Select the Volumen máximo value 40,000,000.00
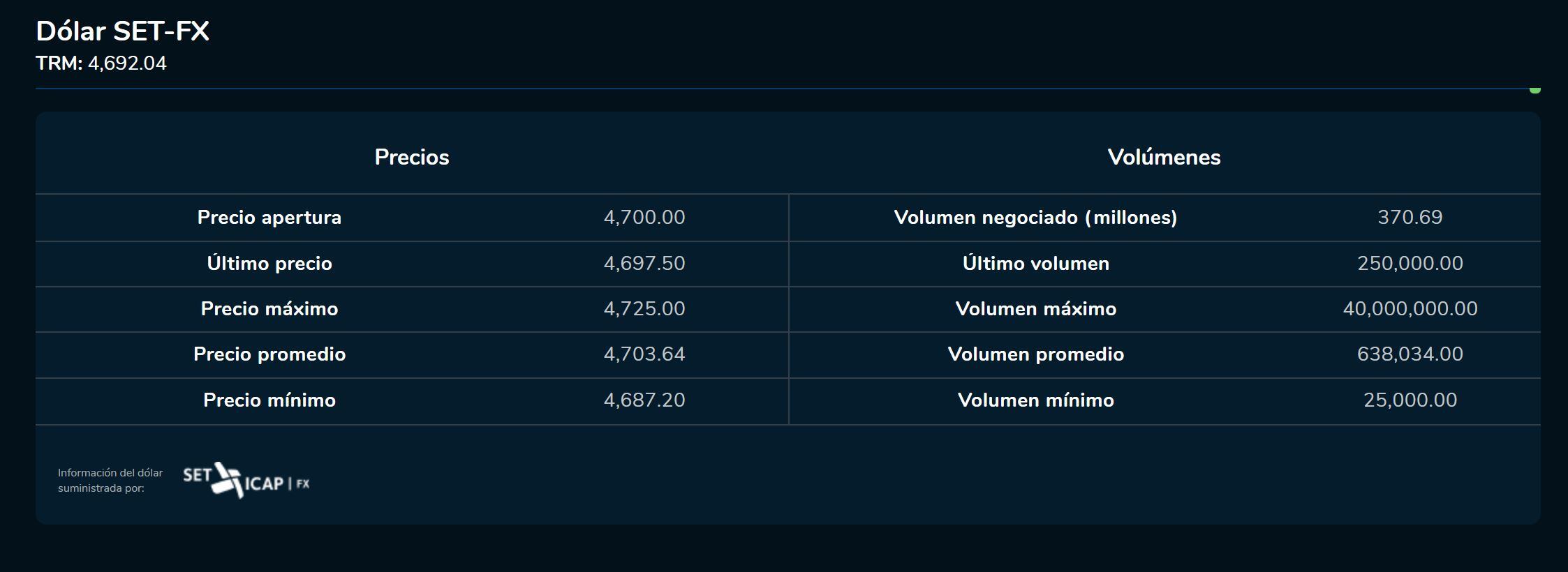Screen dimensions: 1568x572 click(1410, 309)
